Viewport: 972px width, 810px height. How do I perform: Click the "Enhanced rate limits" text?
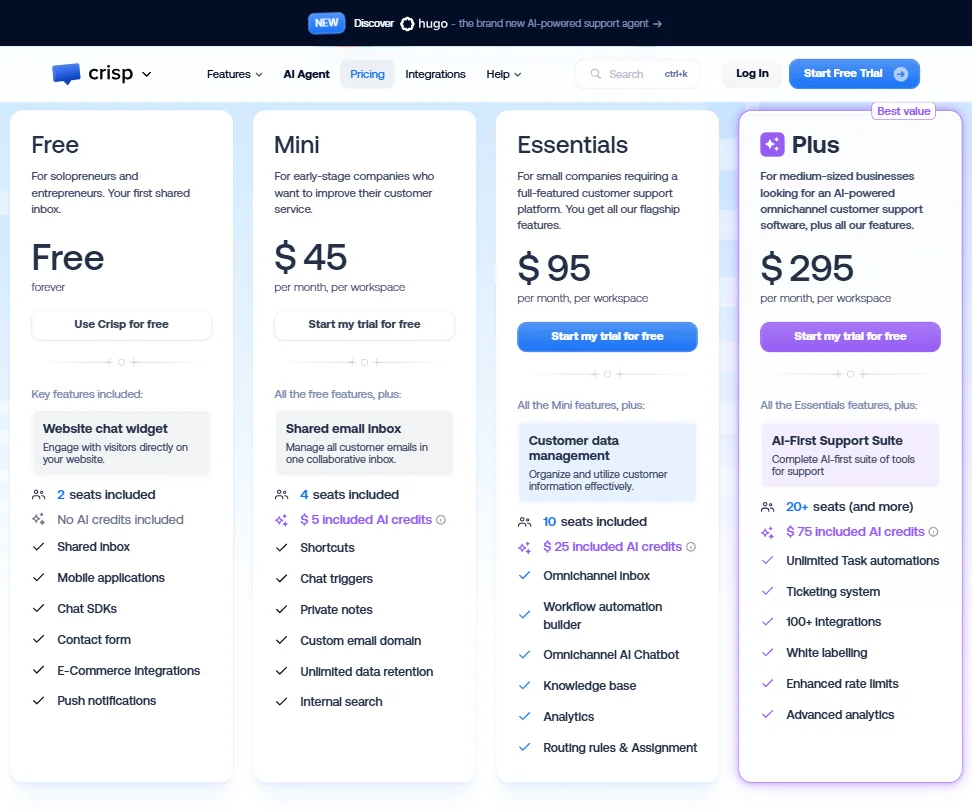click(842, 684)
